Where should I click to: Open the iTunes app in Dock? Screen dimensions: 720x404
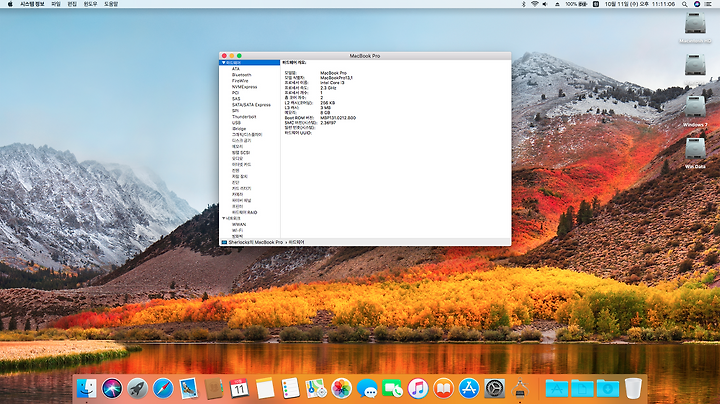(x=417, y=388)
